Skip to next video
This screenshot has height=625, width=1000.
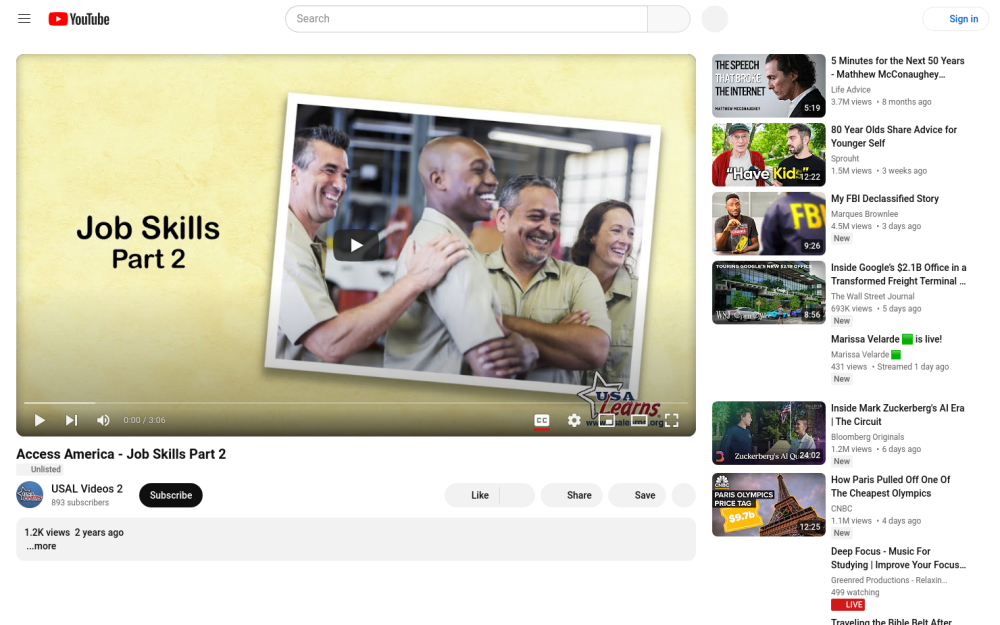(71, 420)
